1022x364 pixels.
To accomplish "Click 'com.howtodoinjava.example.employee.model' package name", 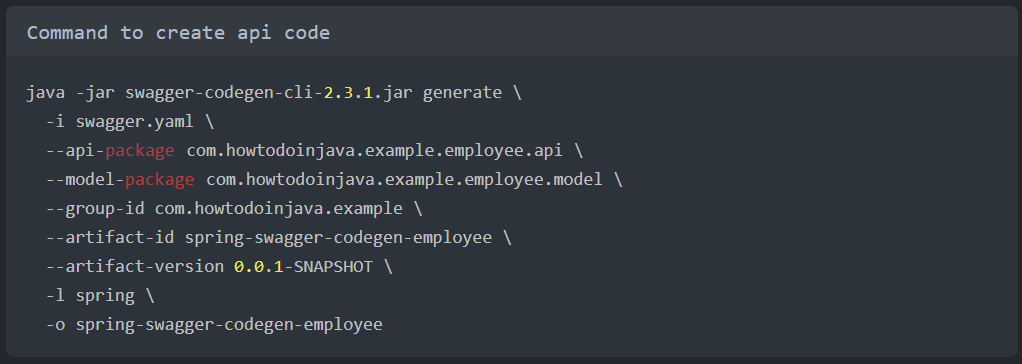I will tap(405, 179).
